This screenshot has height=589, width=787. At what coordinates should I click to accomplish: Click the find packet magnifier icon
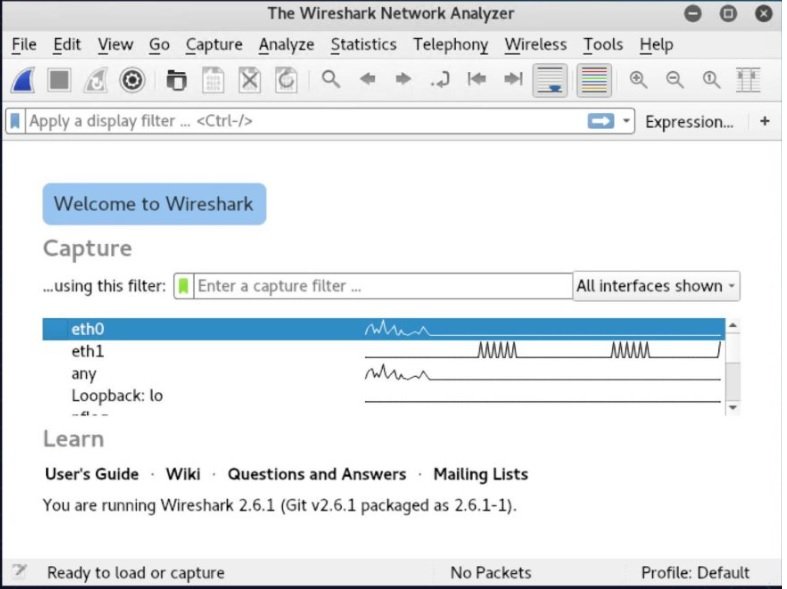331,80
